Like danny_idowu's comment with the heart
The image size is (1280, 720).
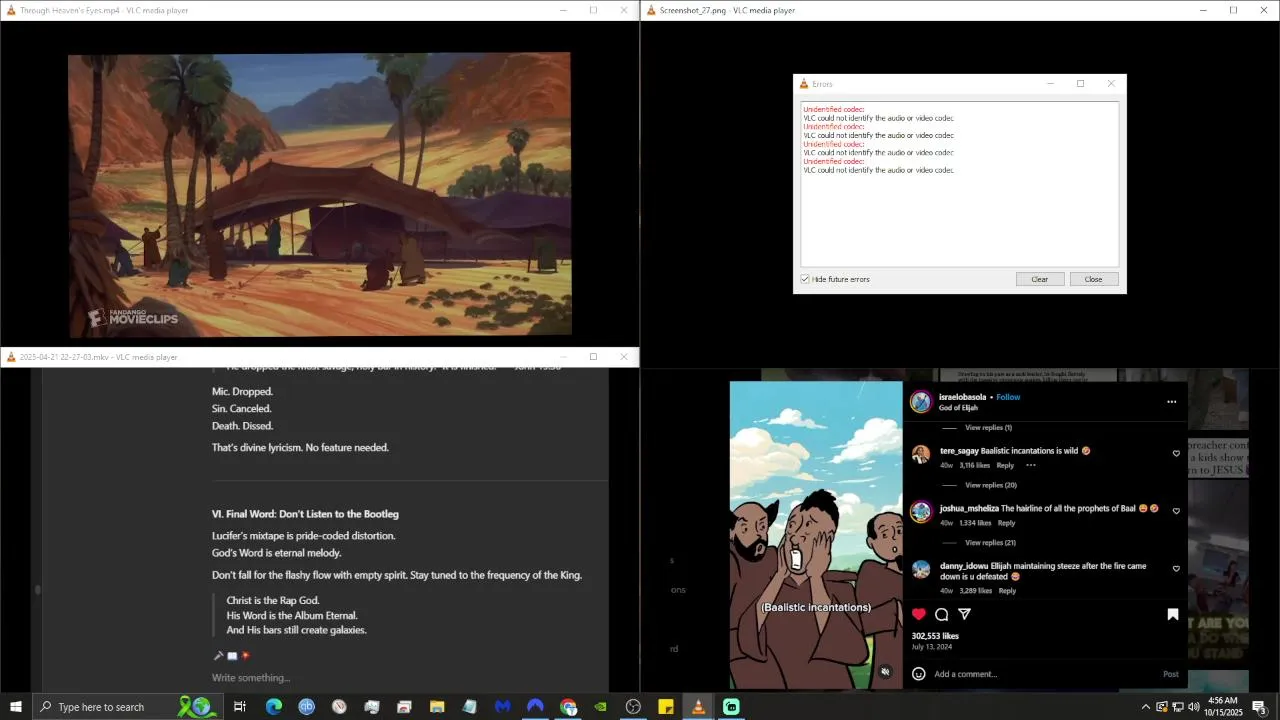click(x=1176, y=569)
